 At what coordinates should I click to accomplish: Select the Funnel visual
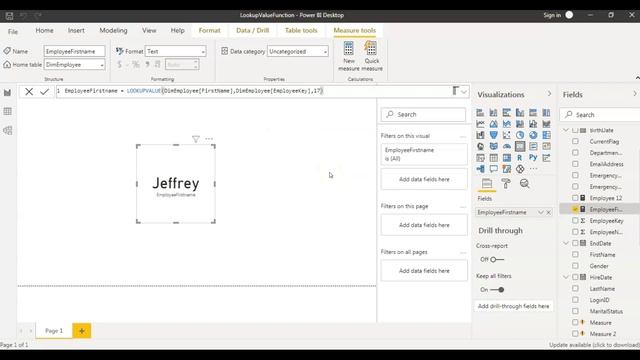(x=493, y=135)
